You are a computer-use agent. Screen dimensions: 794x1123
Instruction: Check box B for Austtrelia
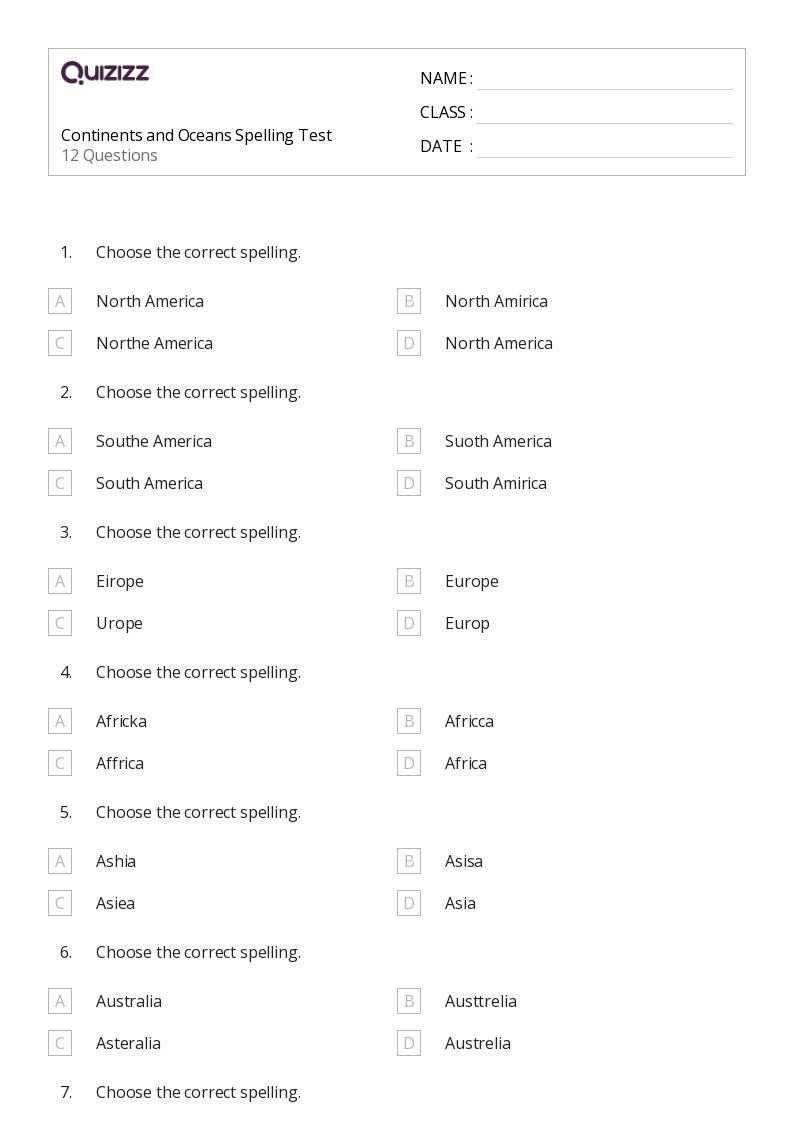(409, 1001)
